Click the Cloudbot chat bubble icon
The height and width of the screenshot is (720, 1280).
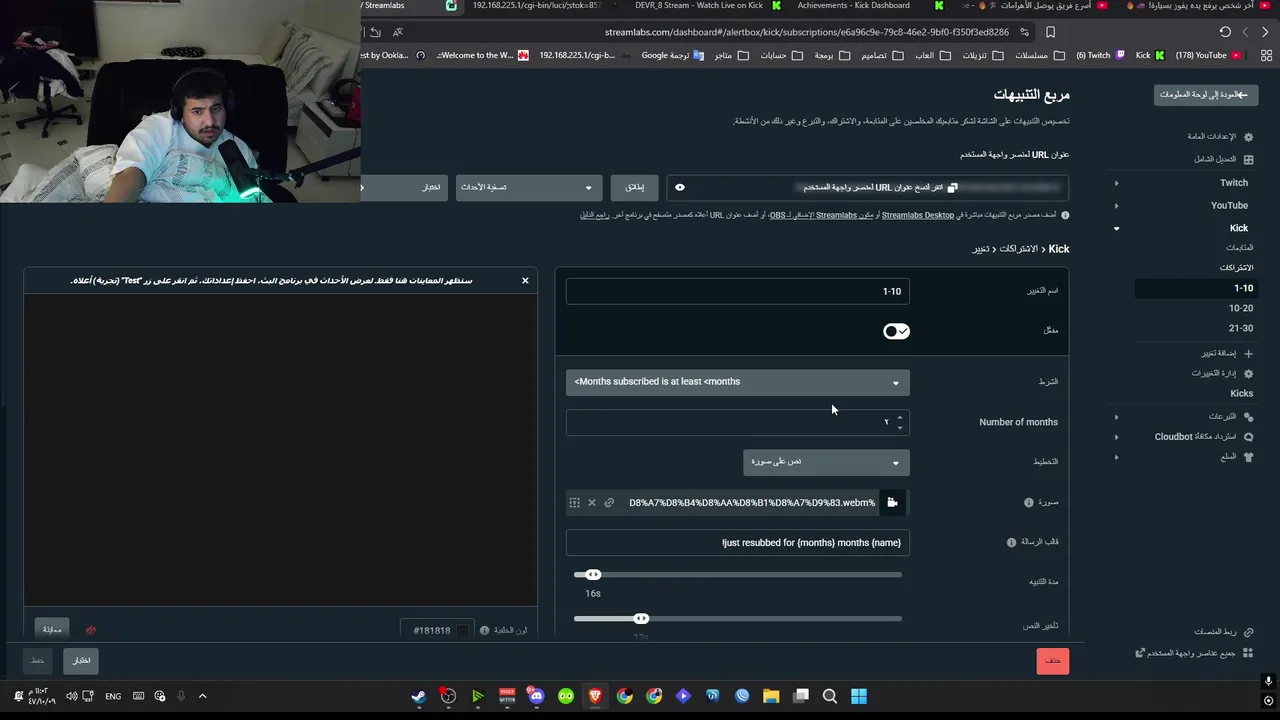point(1248,437)
